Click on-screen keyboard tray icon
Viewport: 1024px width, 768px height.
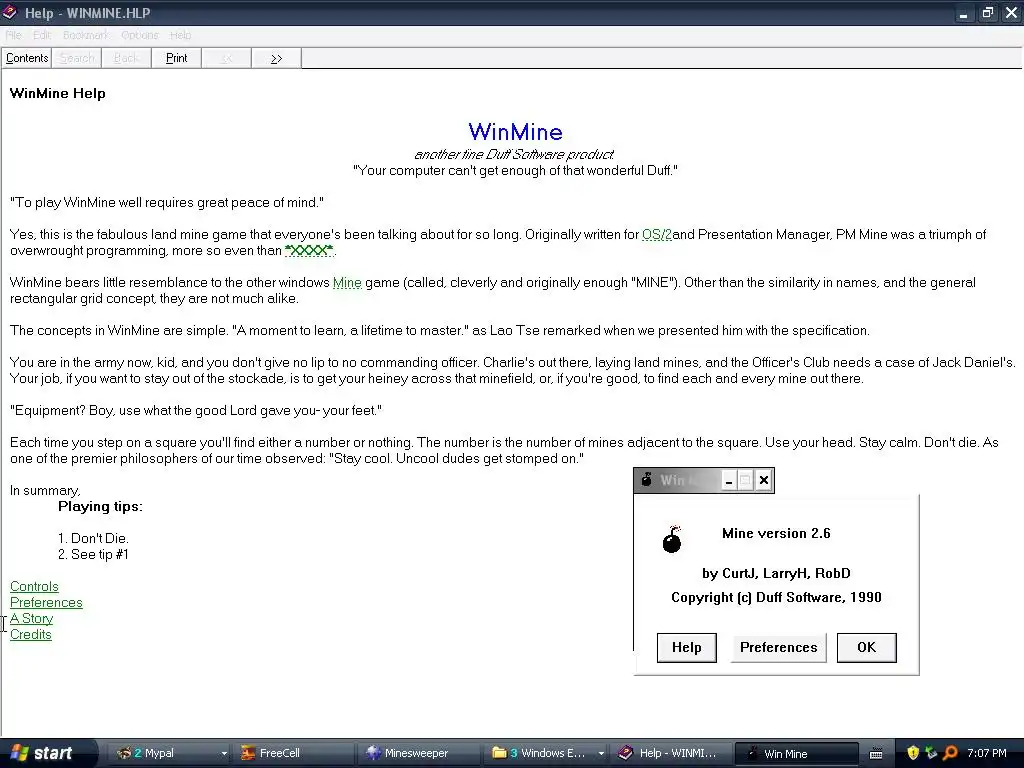point(876,754)
